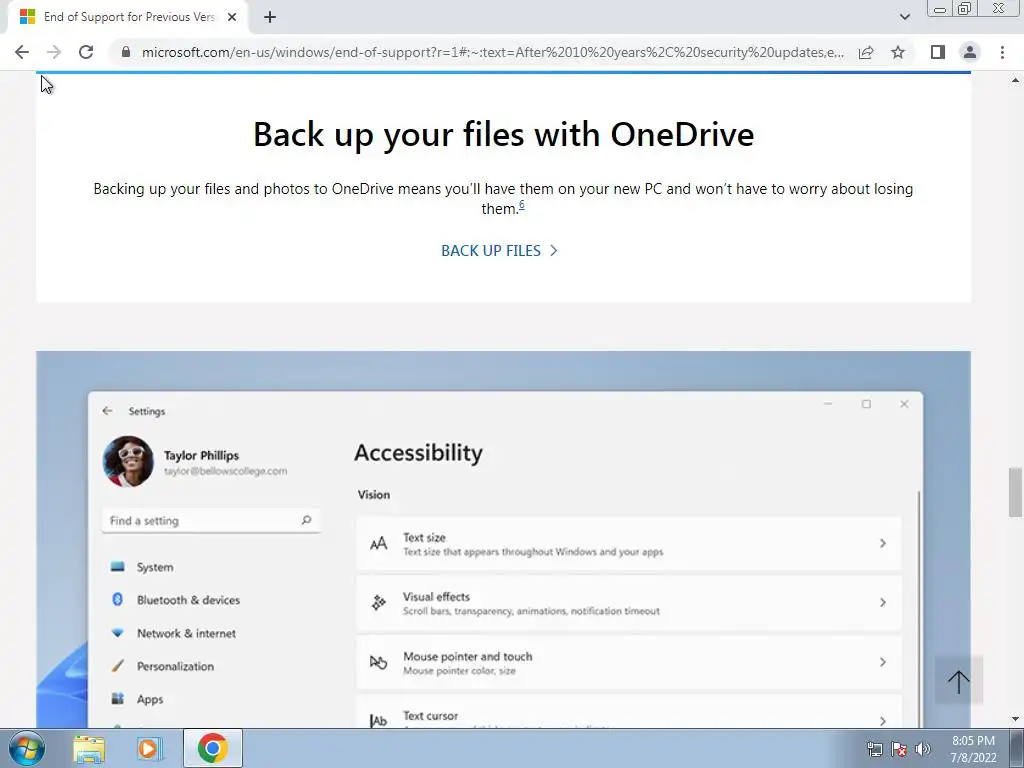Image resolution: width=1024 pixels, height=768 pixels.
Task: Open volume speaker tray icon
Action: coord(922,749)
